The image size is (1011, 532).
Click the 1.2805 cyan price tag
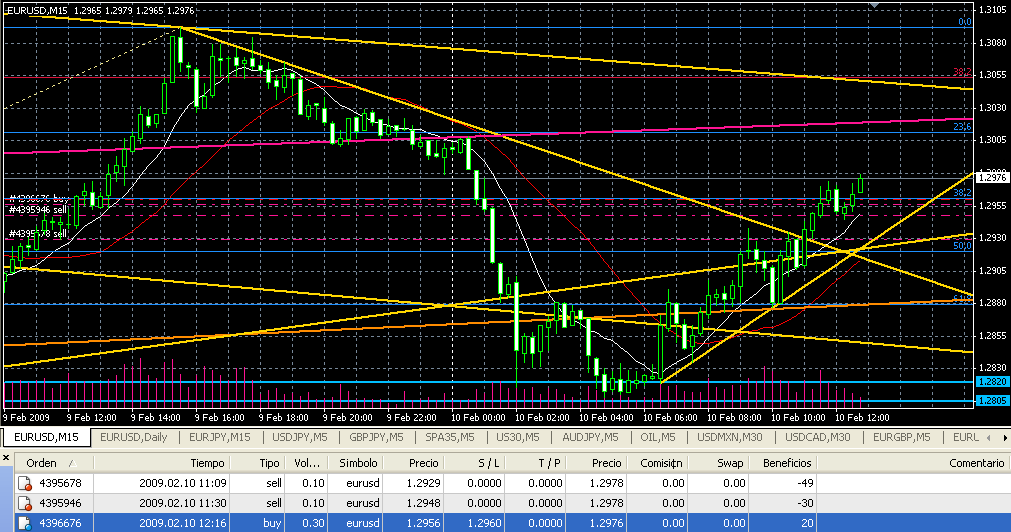coord(992,400)
